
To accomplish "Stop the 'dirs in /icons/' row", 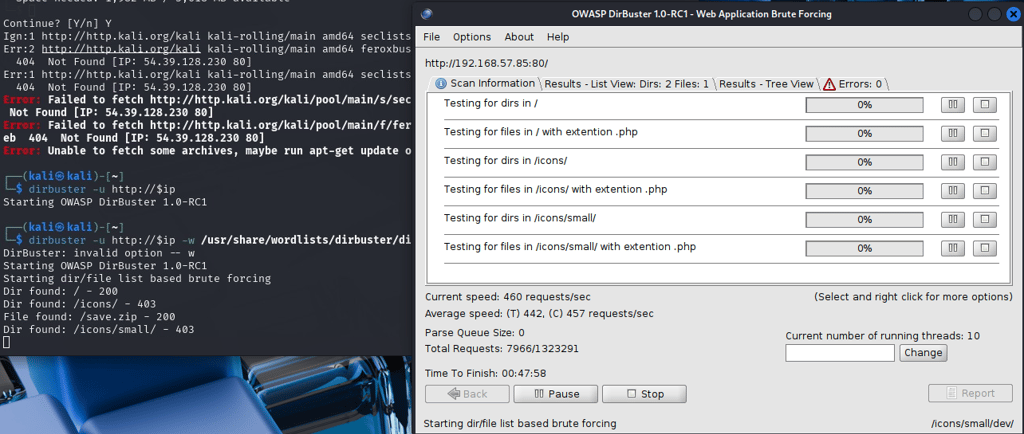I will 985,162.
